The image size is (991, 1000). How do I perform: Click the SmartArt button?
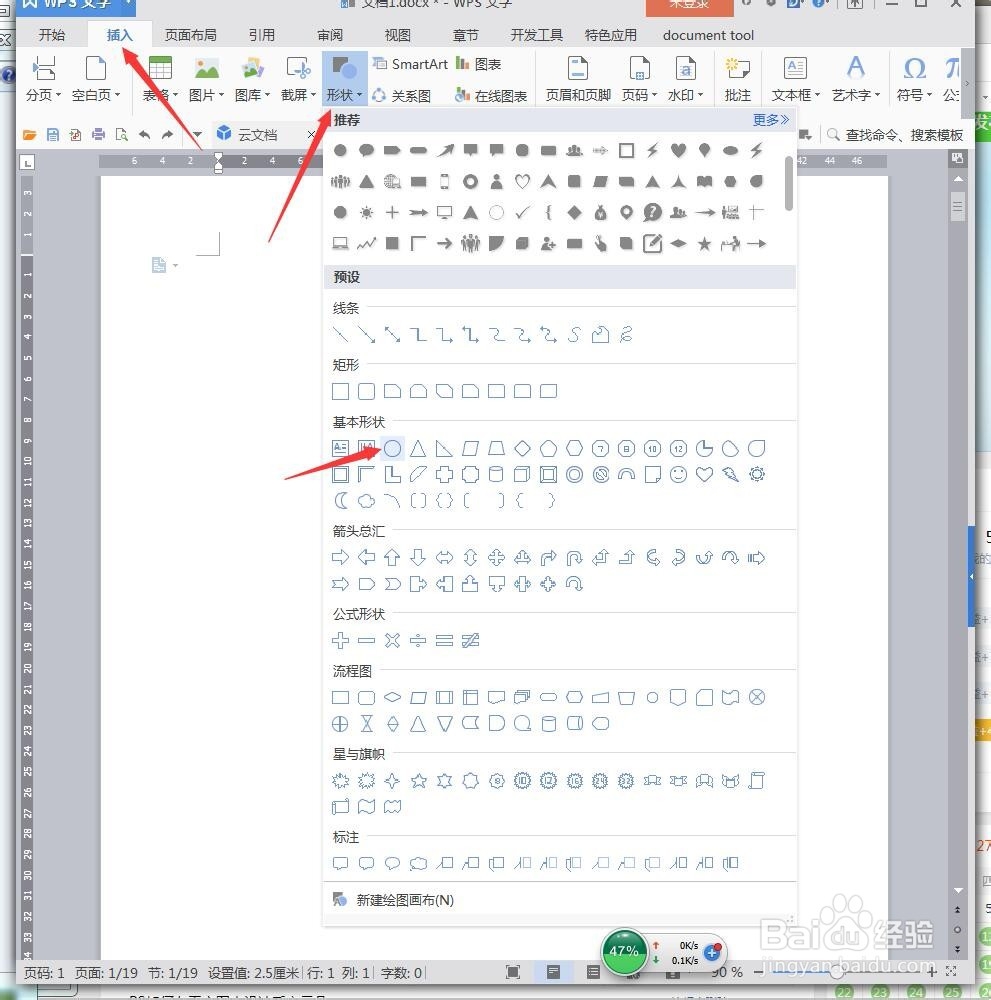pos(410,64)
